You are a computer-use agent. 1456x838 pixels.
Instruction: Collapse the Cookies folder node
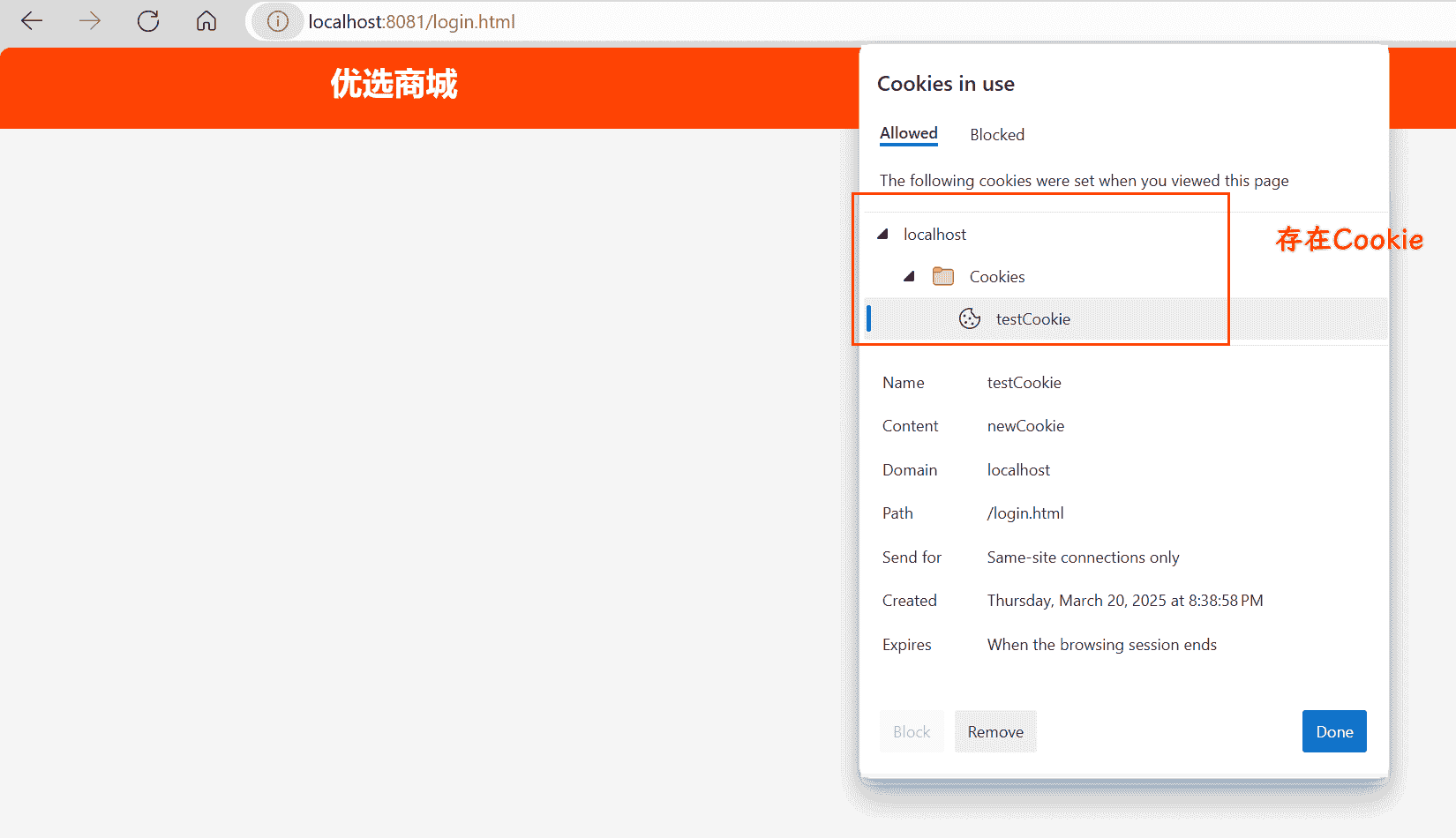pyautogui.click(x=909, y=276)
